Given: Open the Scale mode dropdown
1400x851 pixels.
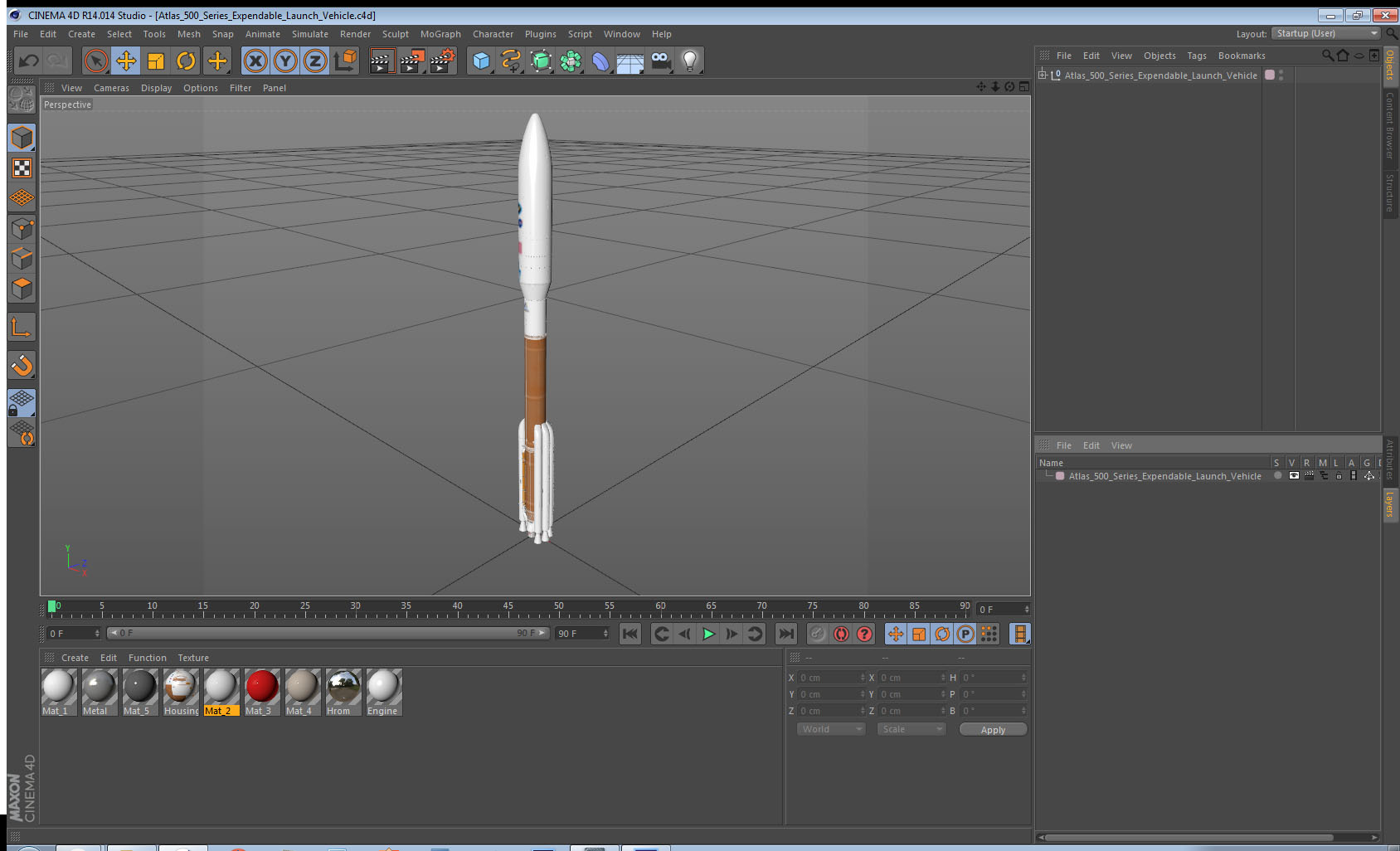Looking at the screenshot, I should click(x=911, y=729).
